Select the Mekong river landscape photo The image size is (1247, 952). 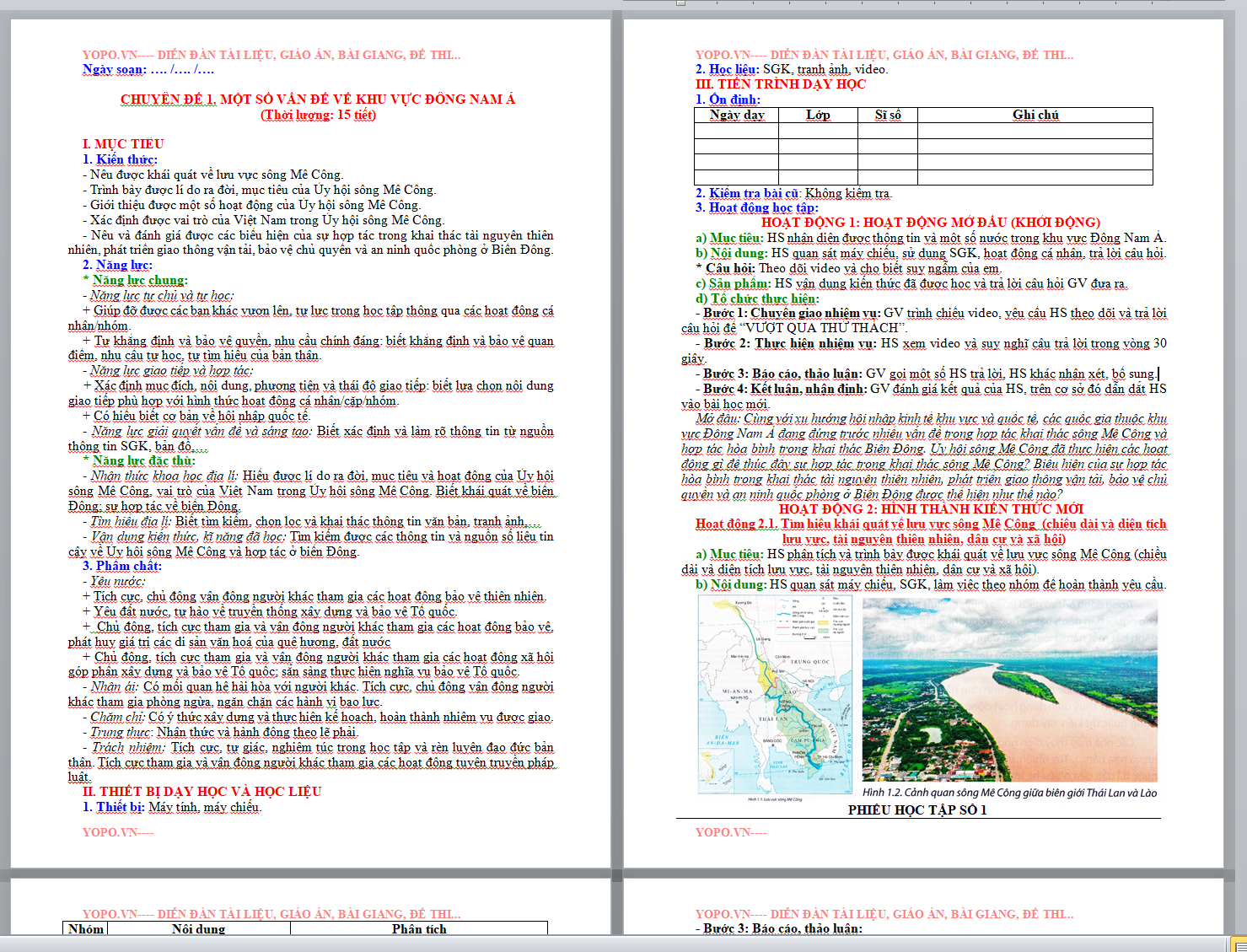[1009, 689]
